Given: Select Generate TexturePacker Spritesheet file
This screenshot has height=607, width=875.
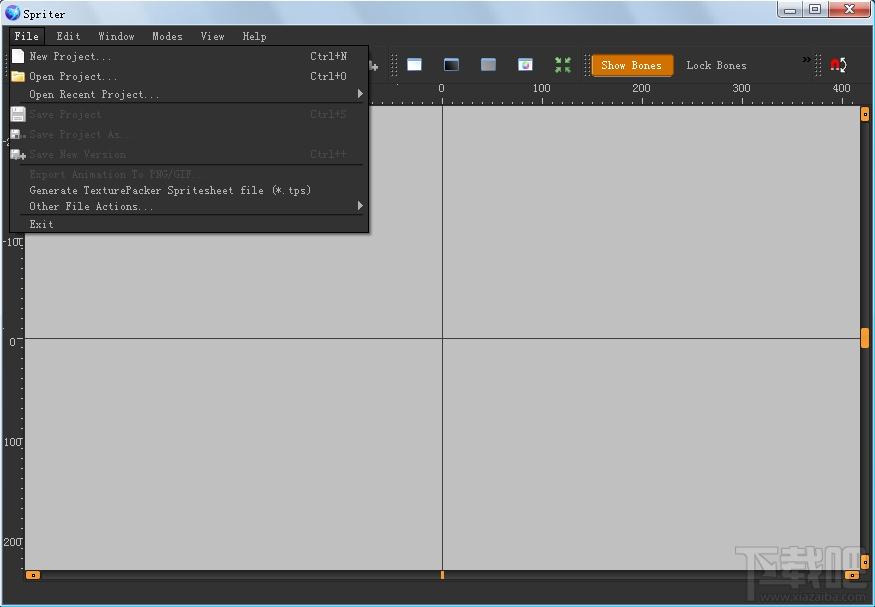Looking at the screenshot, I should click(x=170, y=190).
